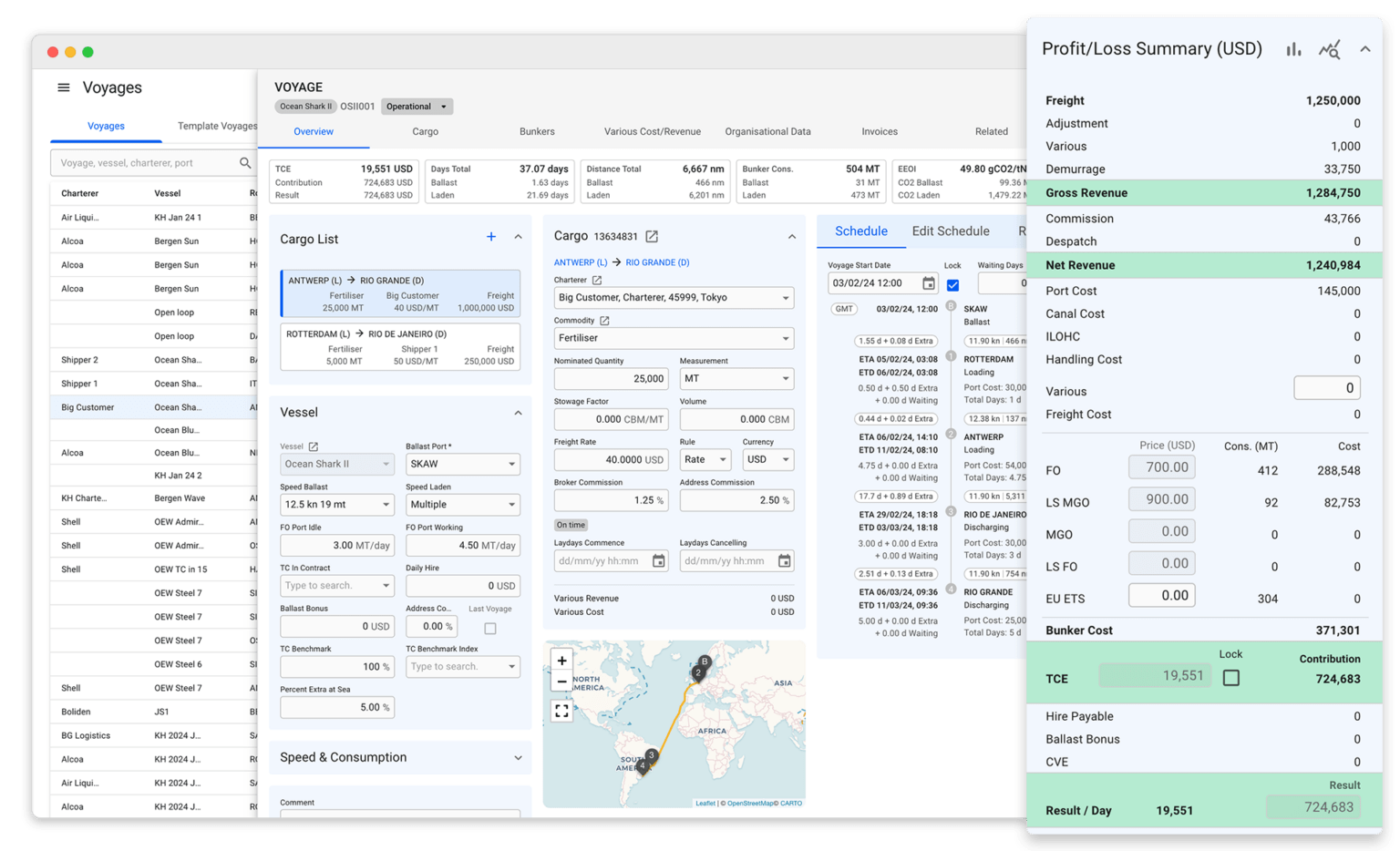Open the bar chart view in Profit/Loss Summary
The width and height of the screenshot is (1400, 851).
point(1293,50)
